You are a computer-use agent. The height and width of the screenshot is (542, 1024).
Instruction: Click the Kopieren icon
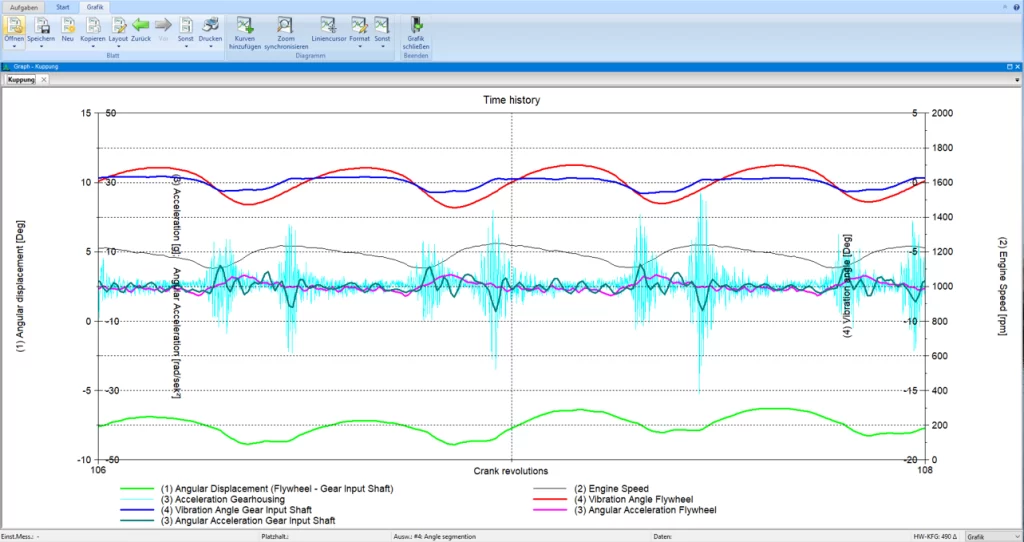click(x=93, y=24)
